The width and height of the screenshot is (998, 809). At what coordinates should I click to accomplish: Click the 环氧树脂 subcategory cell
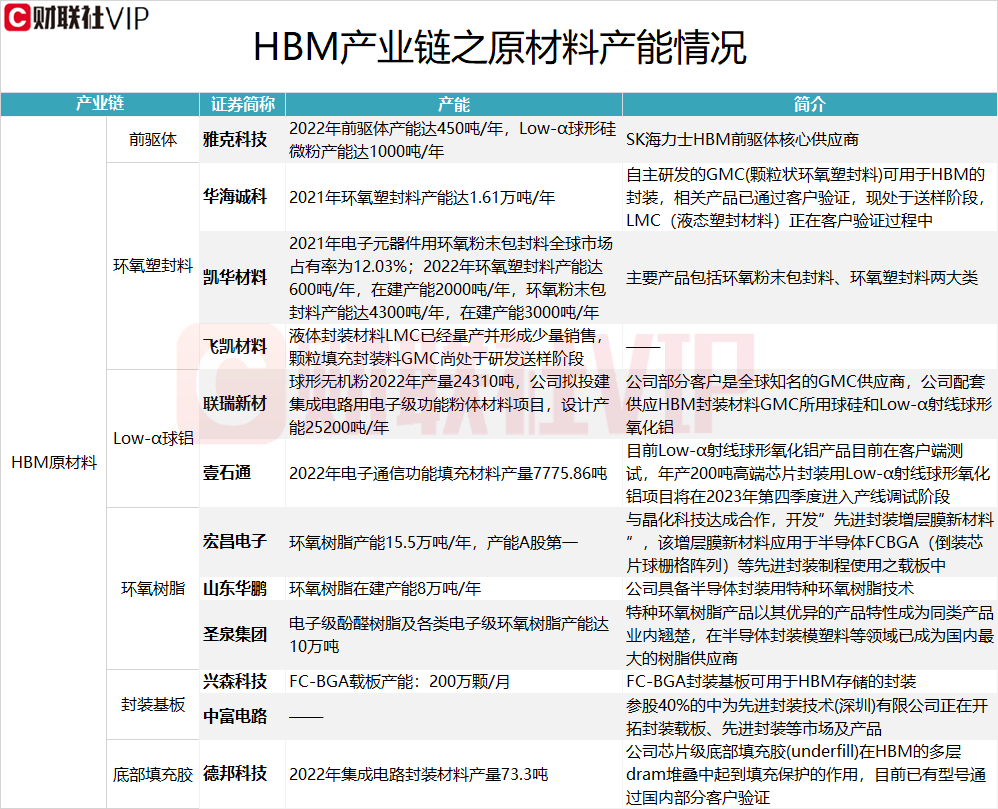point(153,588)
